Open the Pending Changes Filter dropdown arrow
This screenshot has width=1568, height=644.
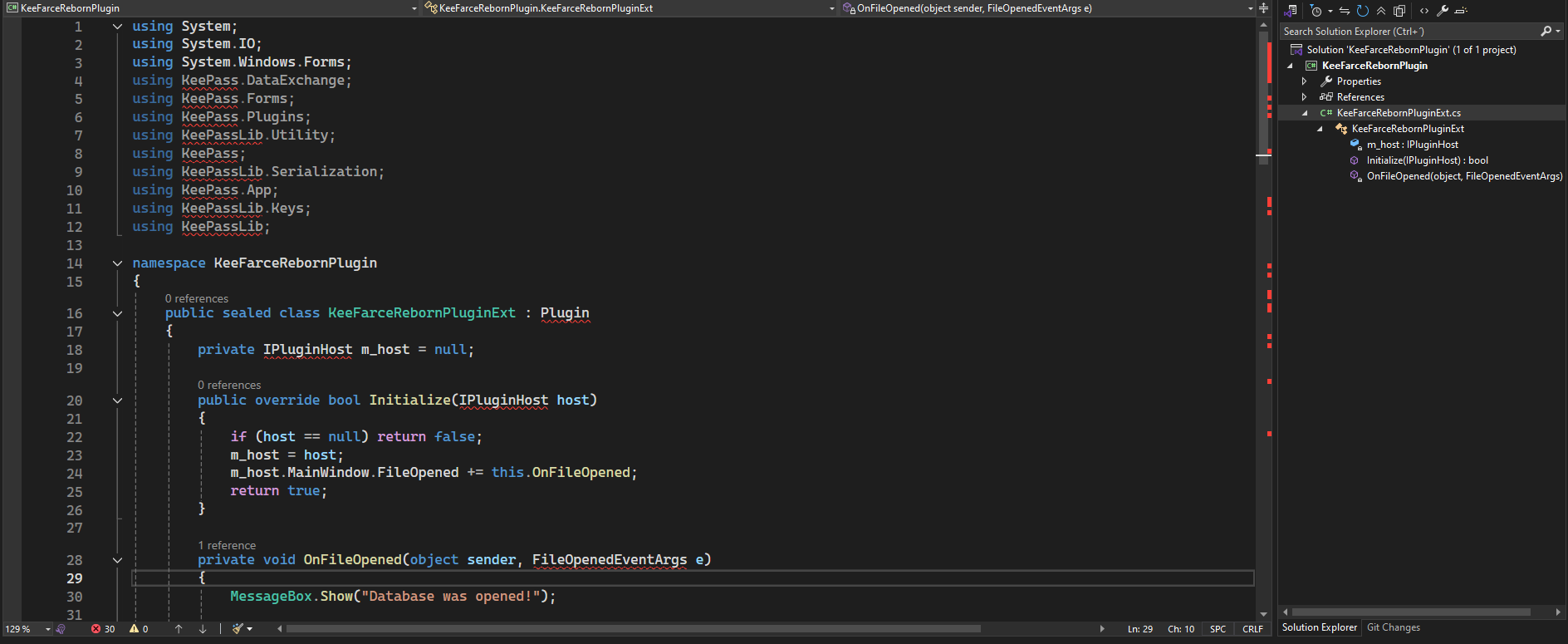[x=1330, y=11]
